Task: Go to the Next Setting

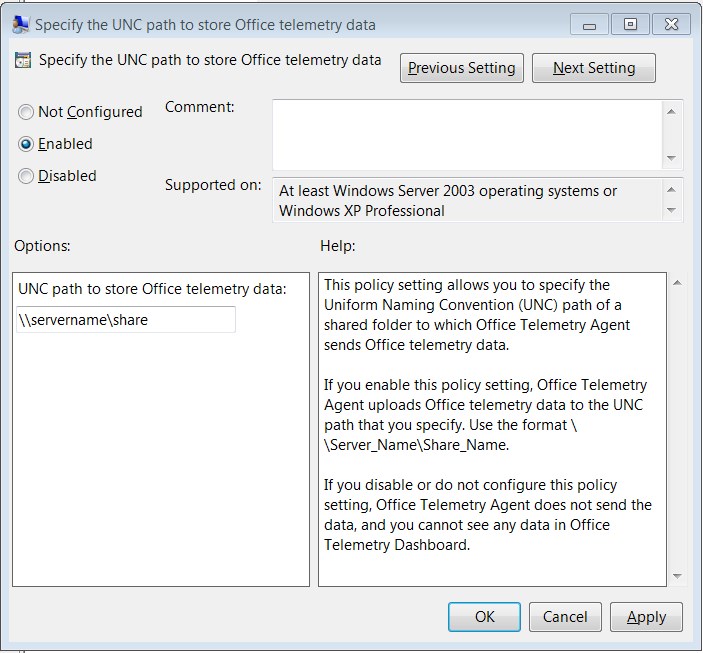Action: pyautogui.click(x=594, y=68)
